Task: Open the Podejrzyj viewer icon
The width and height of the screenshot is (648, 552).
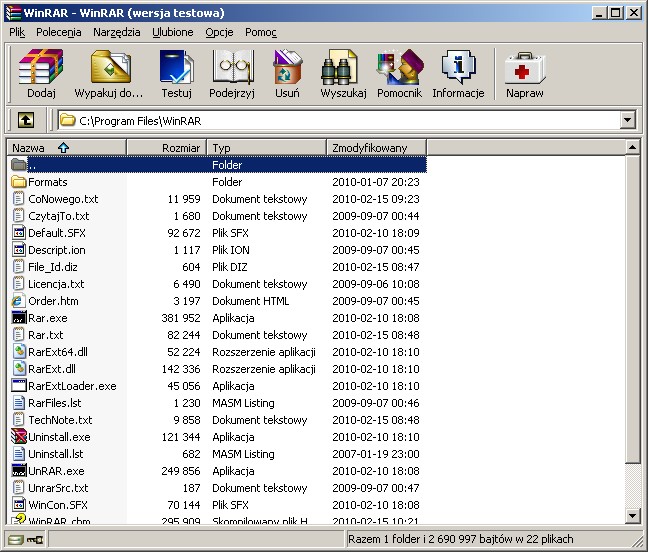Action: click(232, 67)
